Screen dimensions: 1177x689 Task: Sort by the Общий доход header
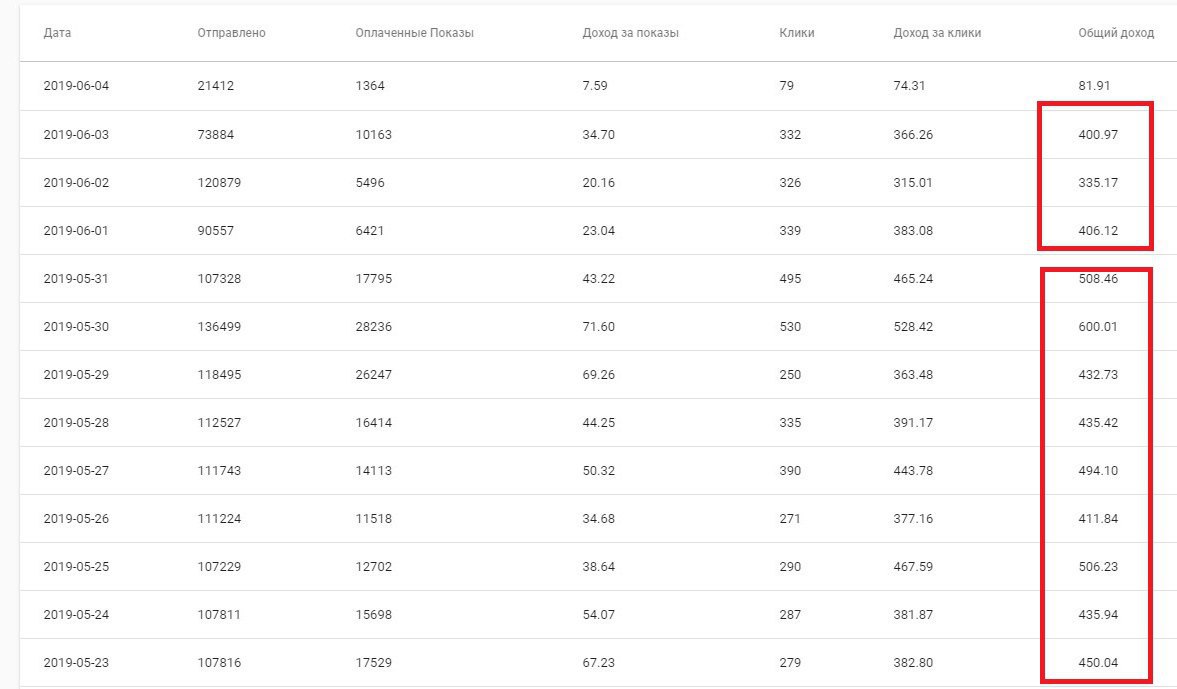[x=1116, y=33]
